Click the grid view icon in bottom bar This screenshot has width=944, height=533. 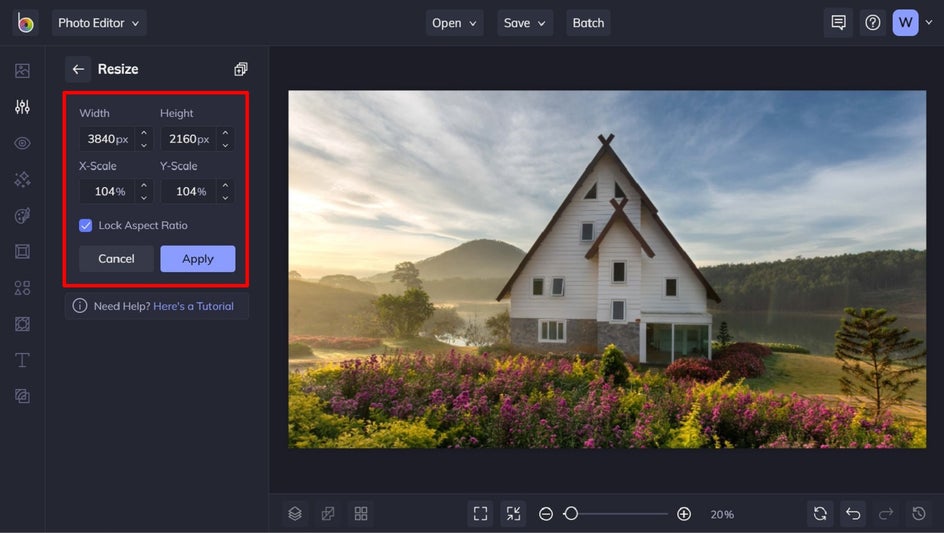click(361, 513)
